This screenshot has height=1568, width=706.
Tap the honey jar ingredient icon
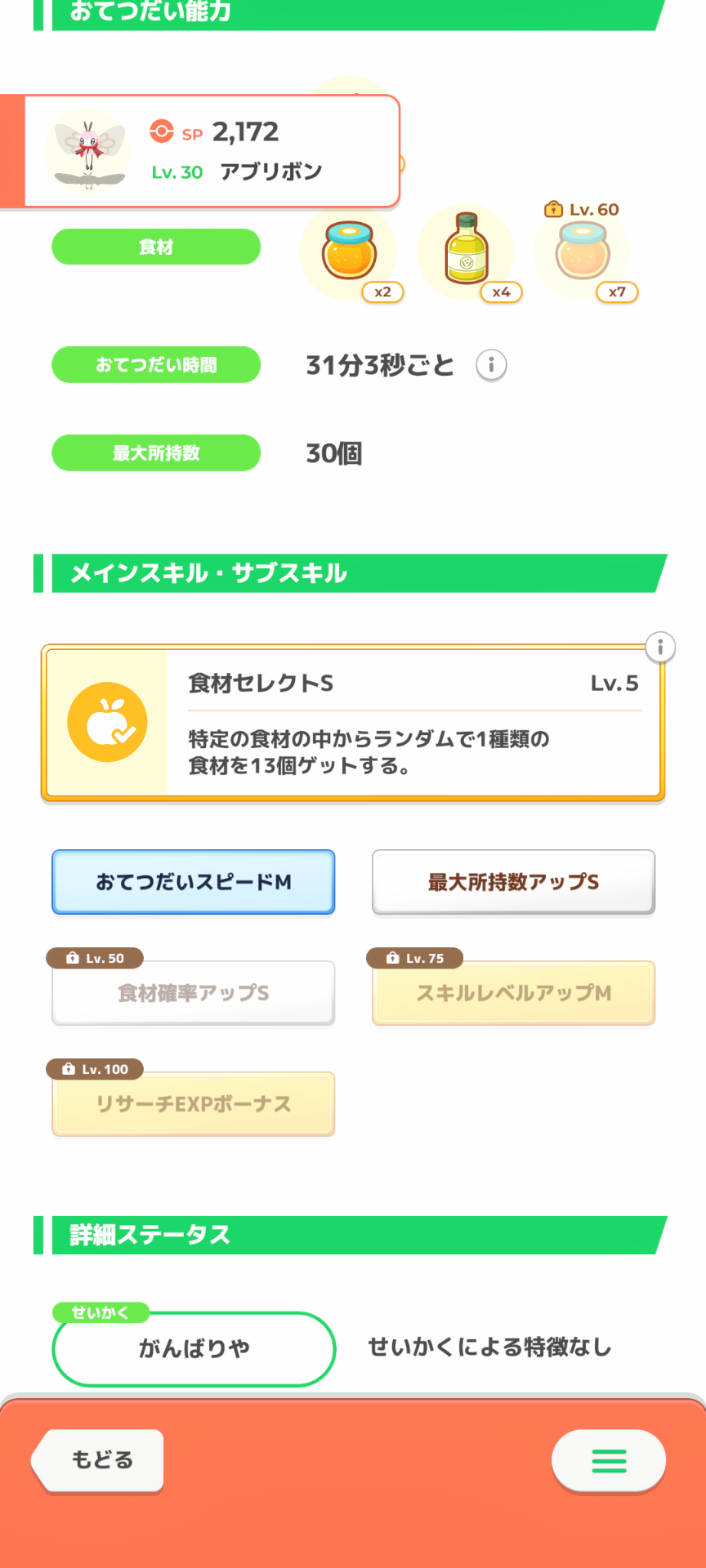click(349, 251)
